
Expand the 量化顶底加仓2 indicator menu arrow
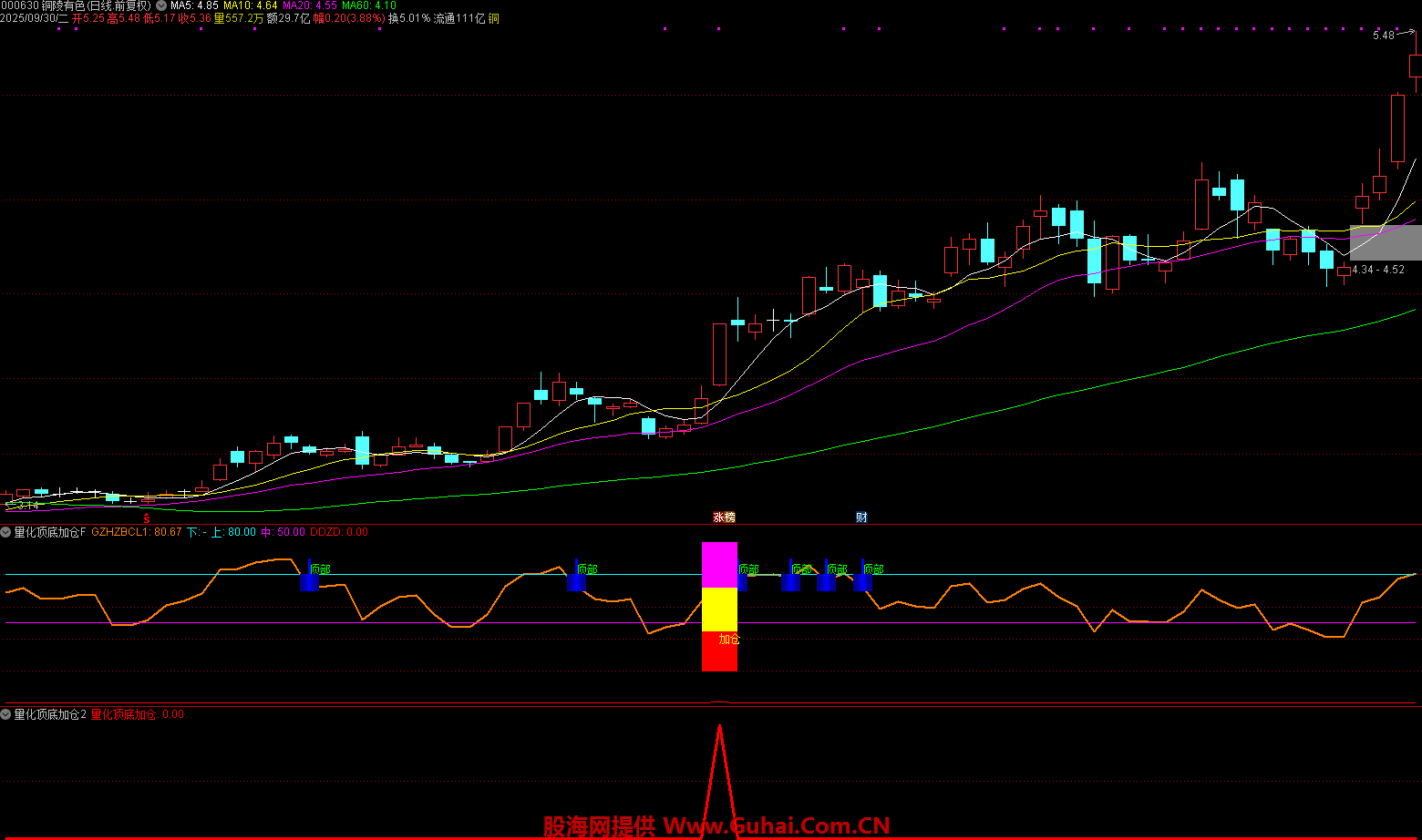click(x=6, y=714)
